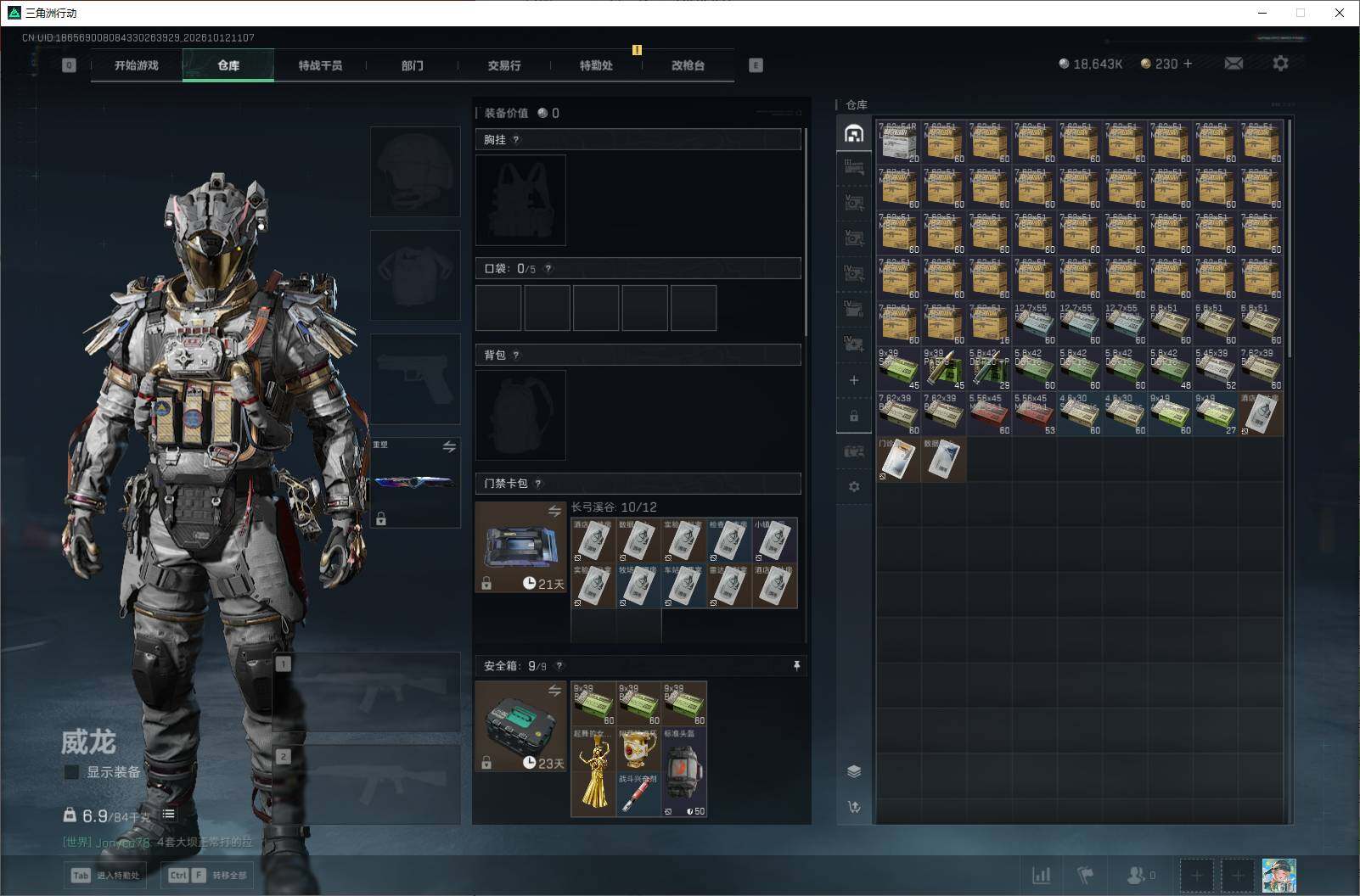Show help for 安全箱 question mark
The image size is (1360, 896).
pyautogui.click(x=559, y=666)
